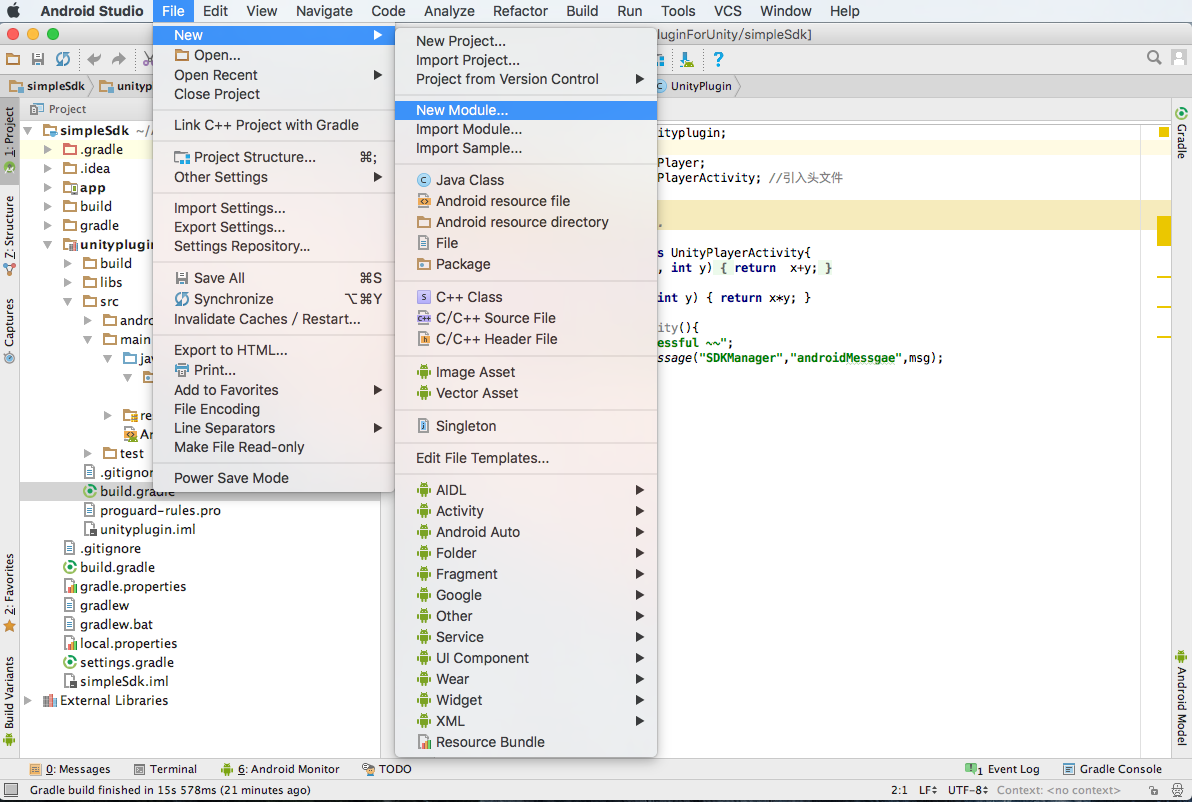Viewport: 1192px width, 802px height.
Task: Open the toolbar Help question-mark icon
Action: 718,59
